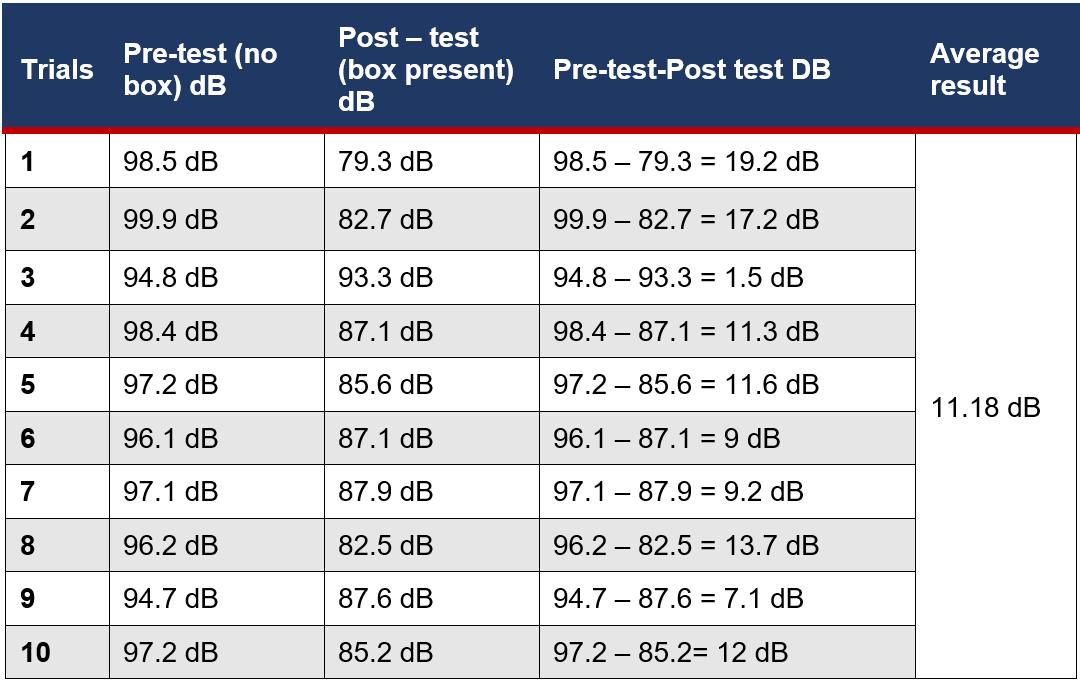The image size is (1080, 681).
Task: Select trial 1 row number cell
Action: click(x=28, y=162)
